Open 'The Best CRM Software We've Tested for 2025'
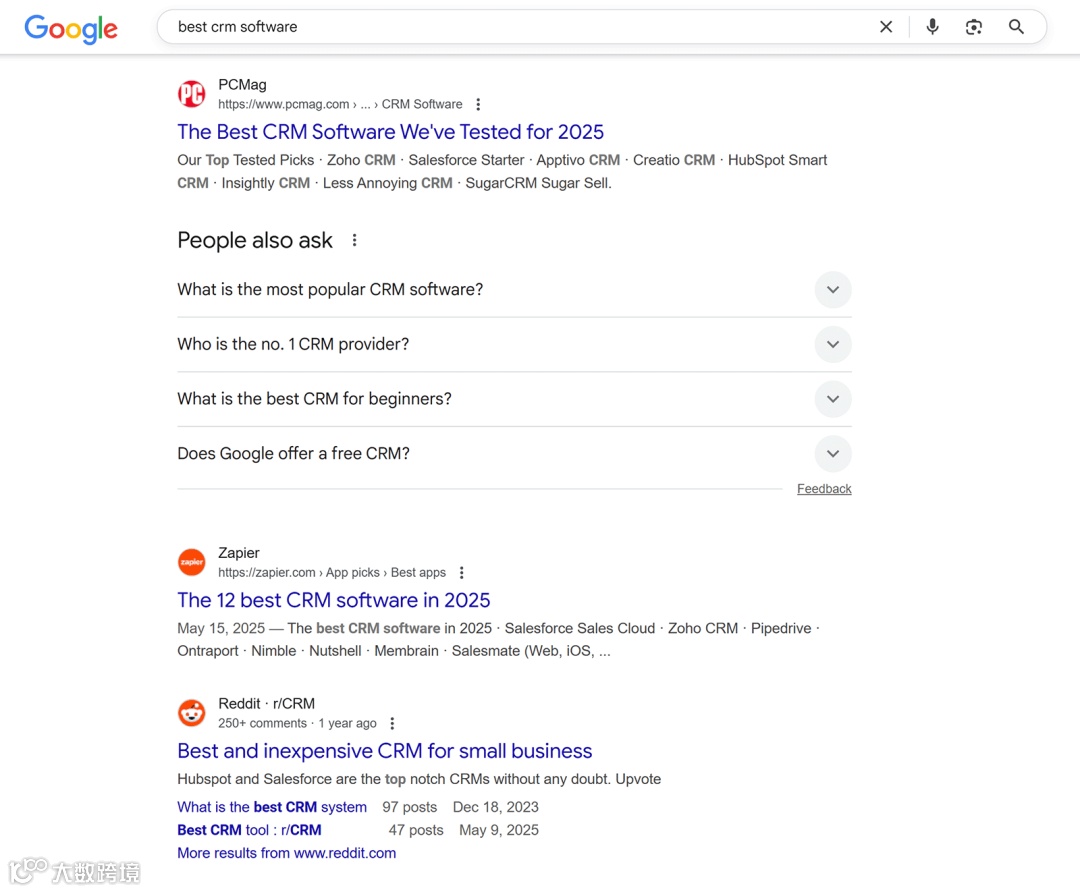The width and height of the screenshot is (1080, 892). click(x=391, y=132)
